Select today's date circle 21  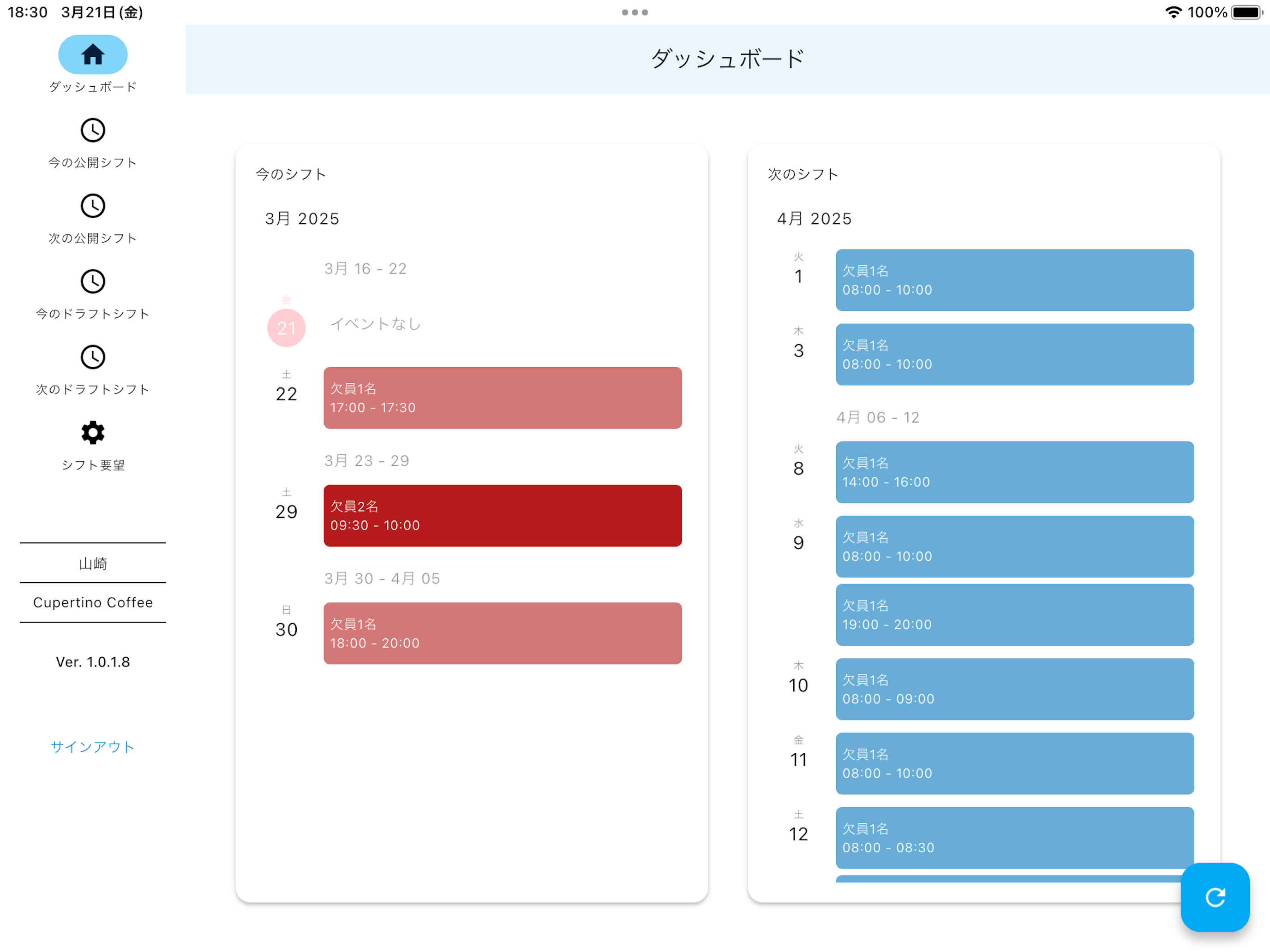pyautogui.click(x=287, y=327)
